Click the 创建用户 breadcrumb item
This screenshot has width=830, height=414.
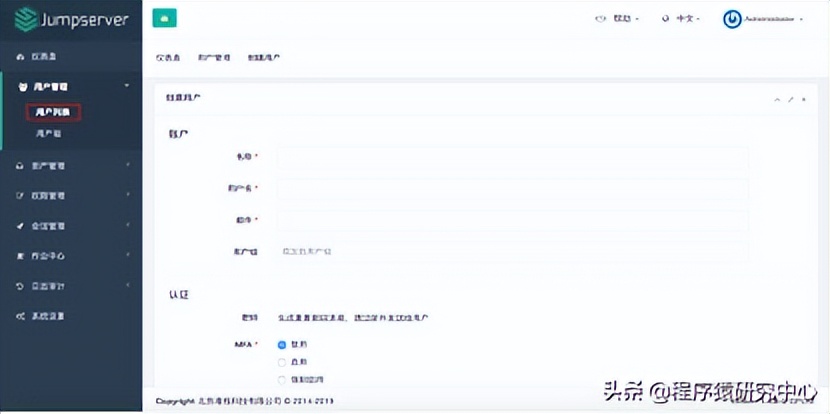click(x=264, y=58)
